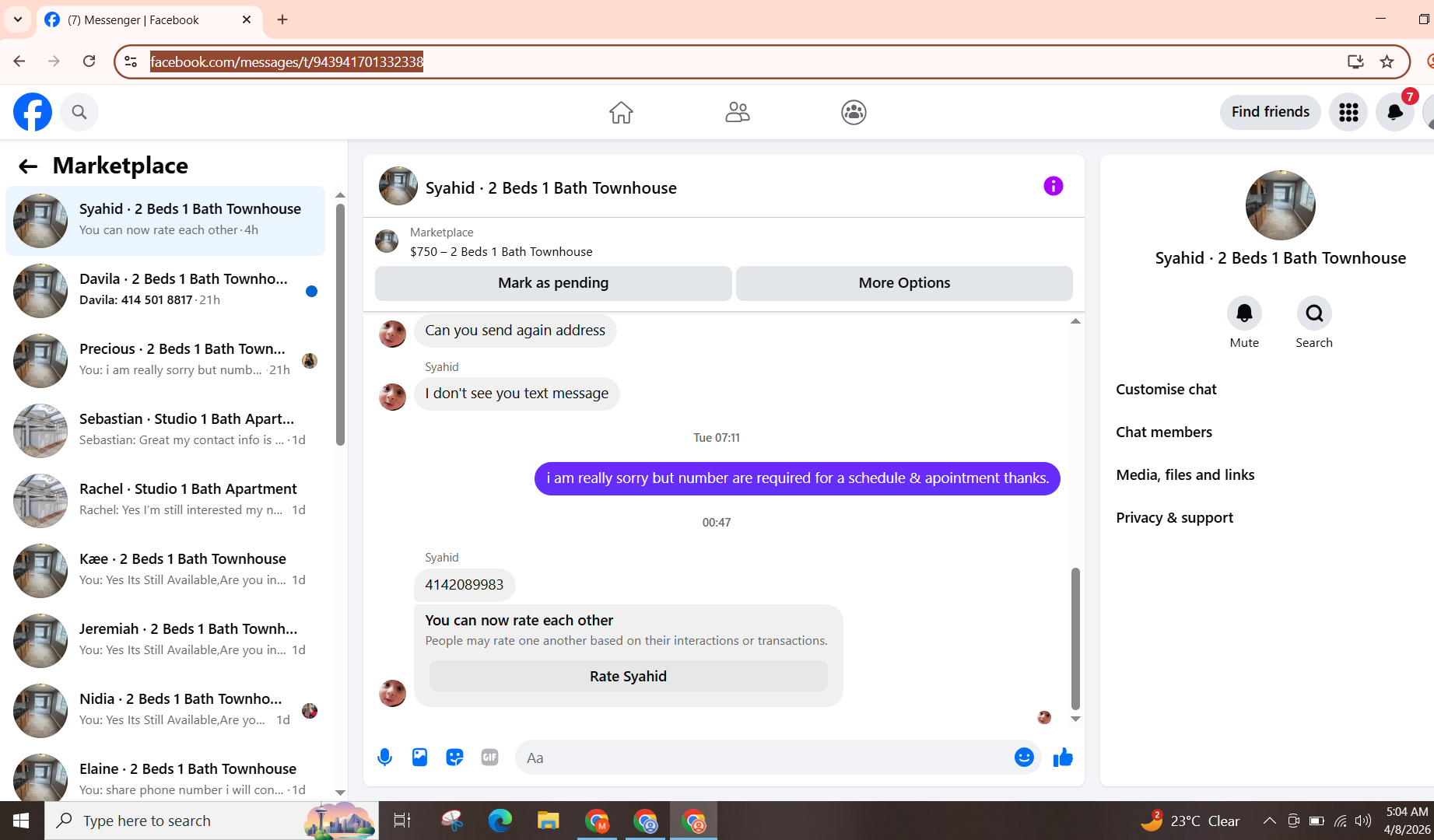1434x840 pixels.
Task: Bookmark this page with the star icon
Action: click(x=1387, y=61)
